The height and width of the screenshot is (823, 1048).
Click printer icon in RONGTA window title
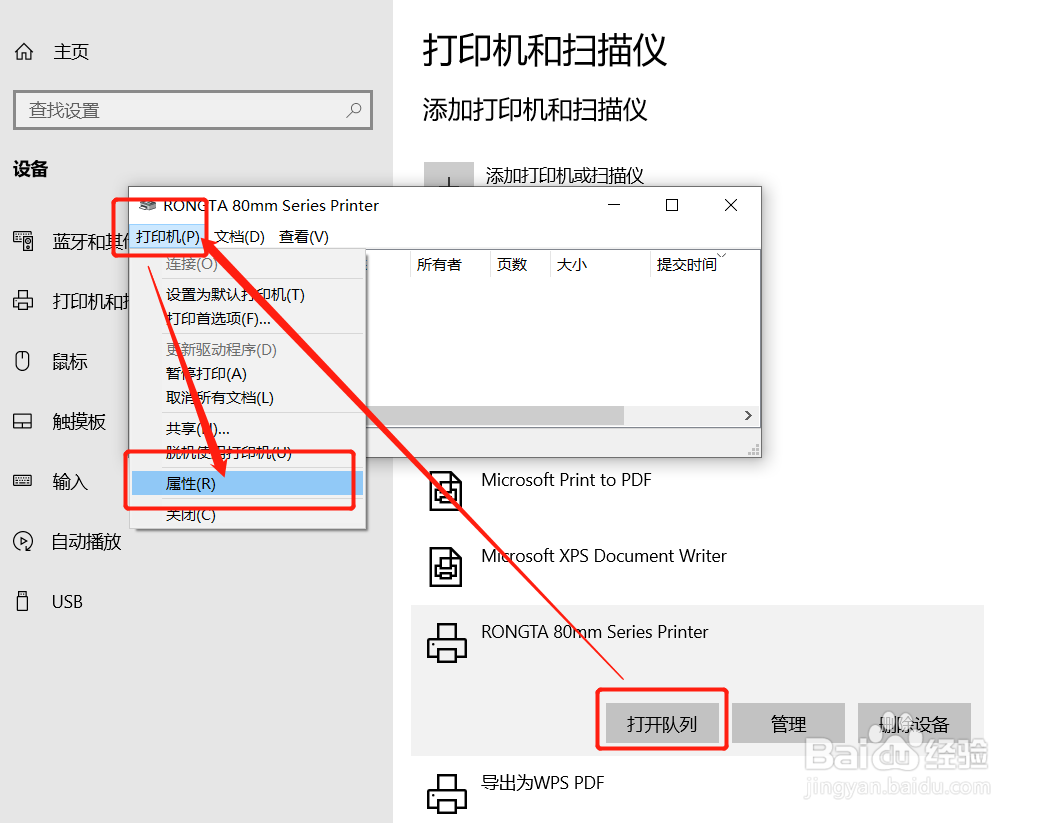[148, 205]
